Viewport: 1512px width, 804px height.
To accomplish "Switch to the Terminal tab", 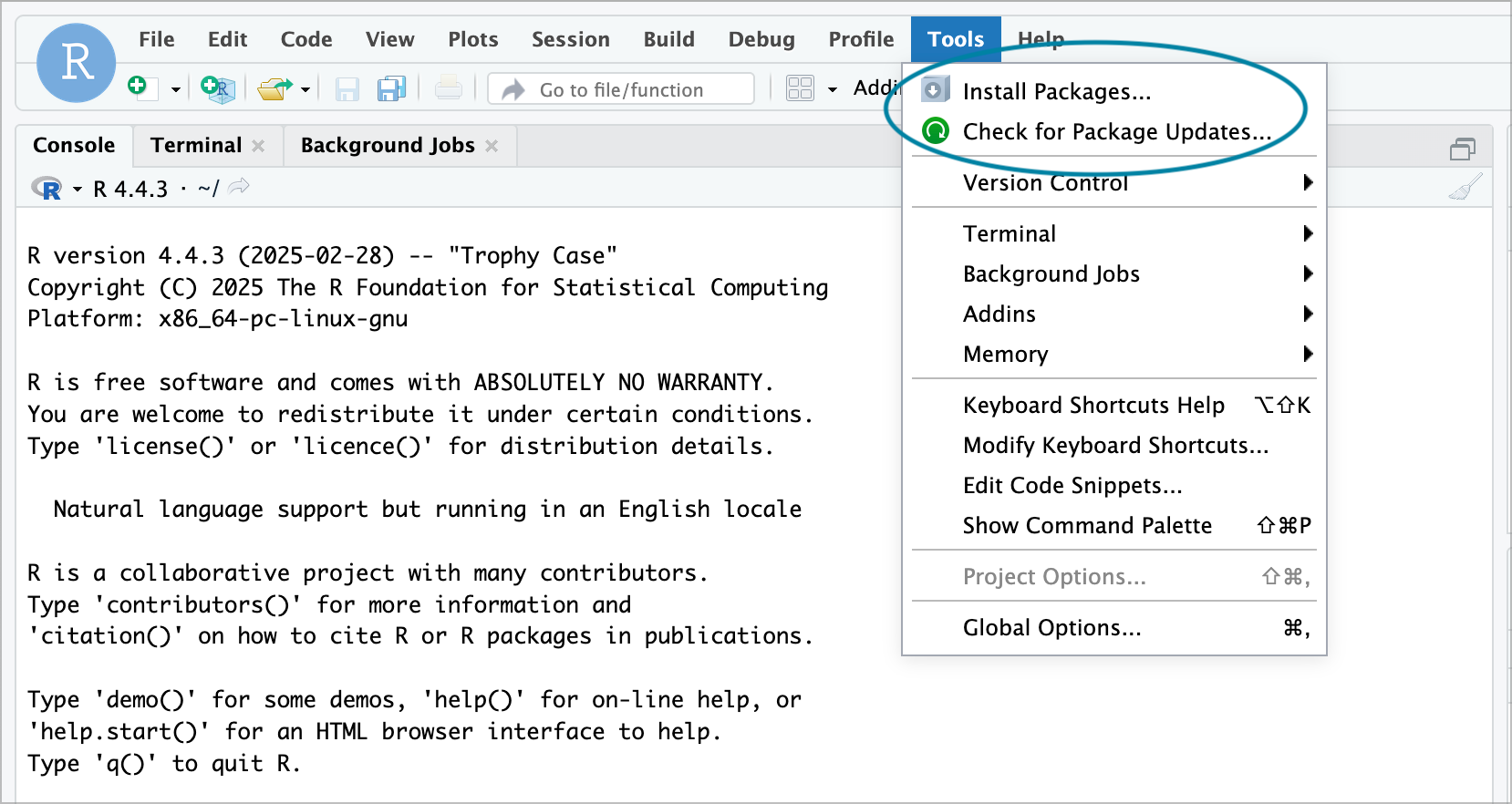I will tap(196, 145).
